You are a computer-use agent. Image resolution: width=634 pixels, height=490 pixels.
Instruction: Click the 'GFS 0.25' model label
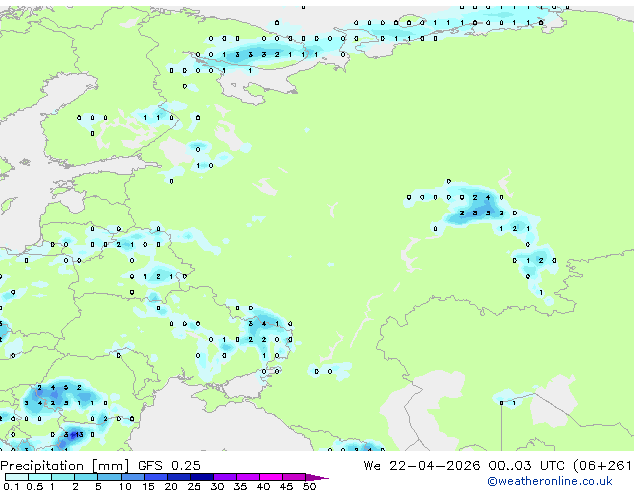point(169,466)
